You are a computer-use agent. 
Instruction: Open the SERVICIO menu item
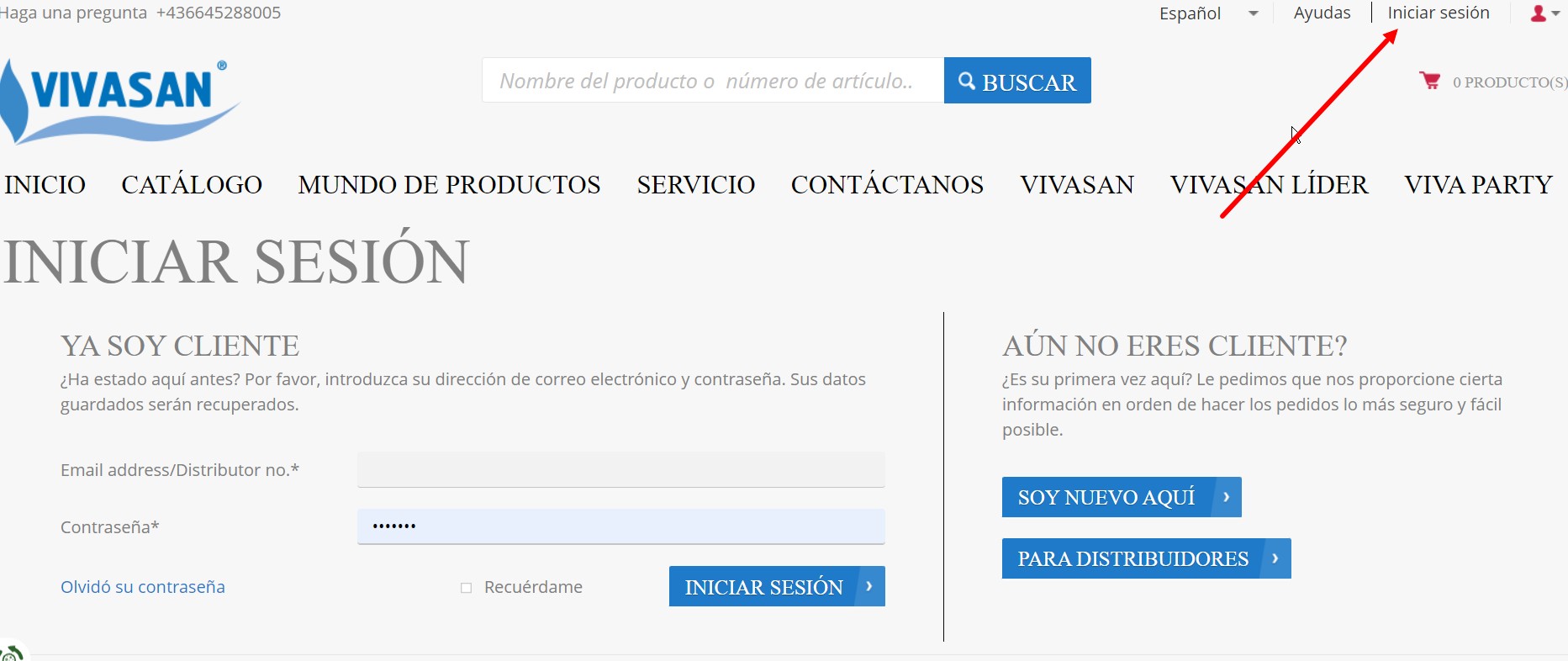pos(696,185)
